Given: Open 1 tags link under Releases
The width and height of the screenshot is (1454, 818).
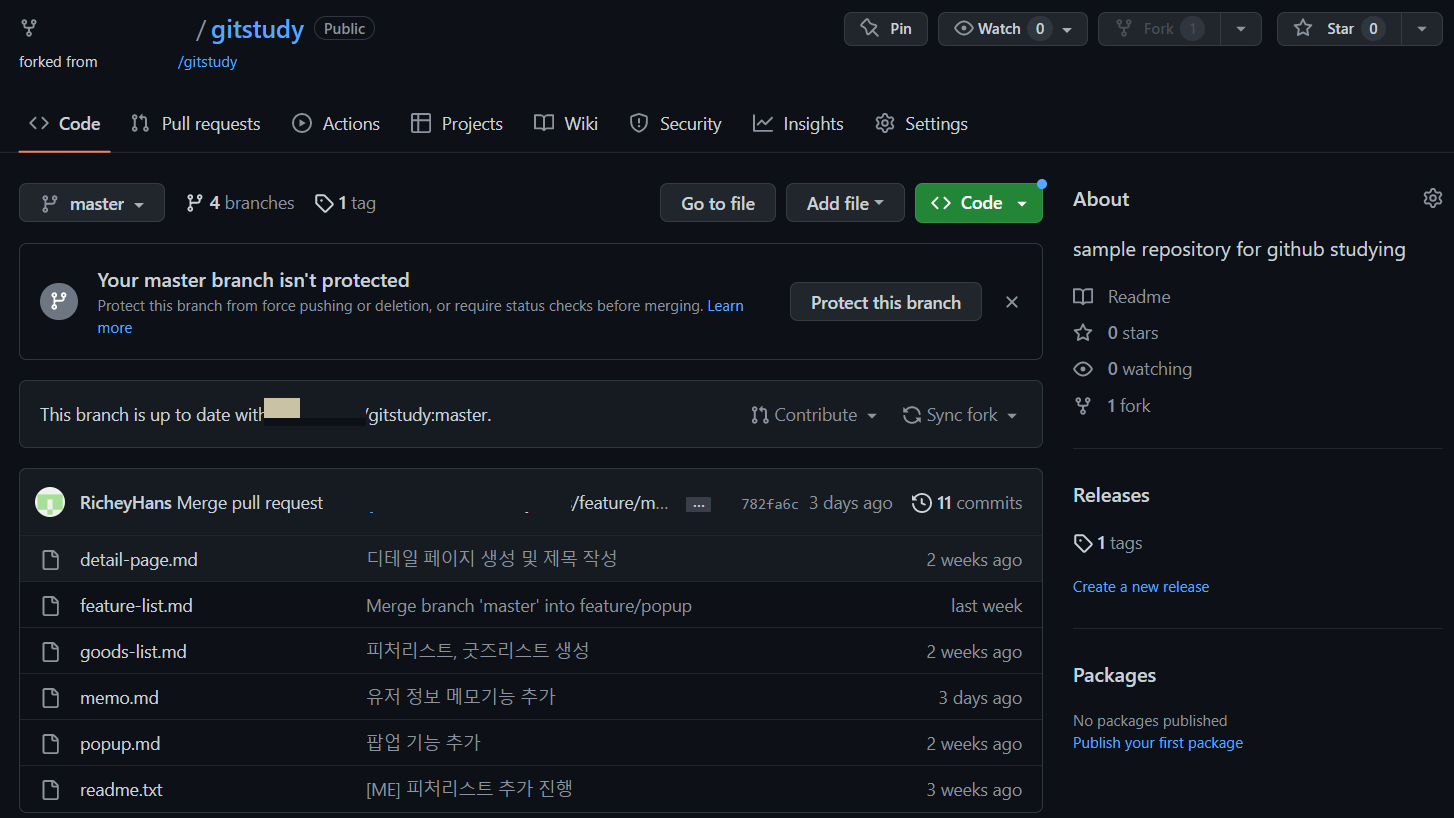Looking at the screenshot, I should [x=1108, y=543].
